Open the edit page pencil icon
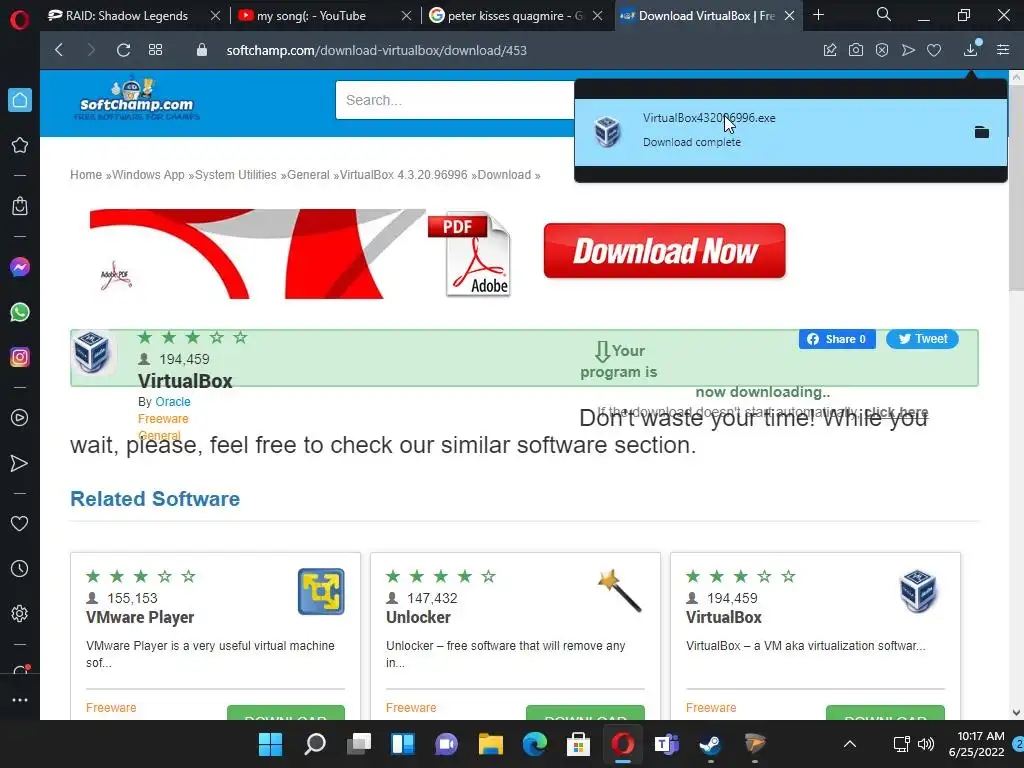Image resolution: width=1024 pixels, height=768 pixels. [x=830, y=50]
